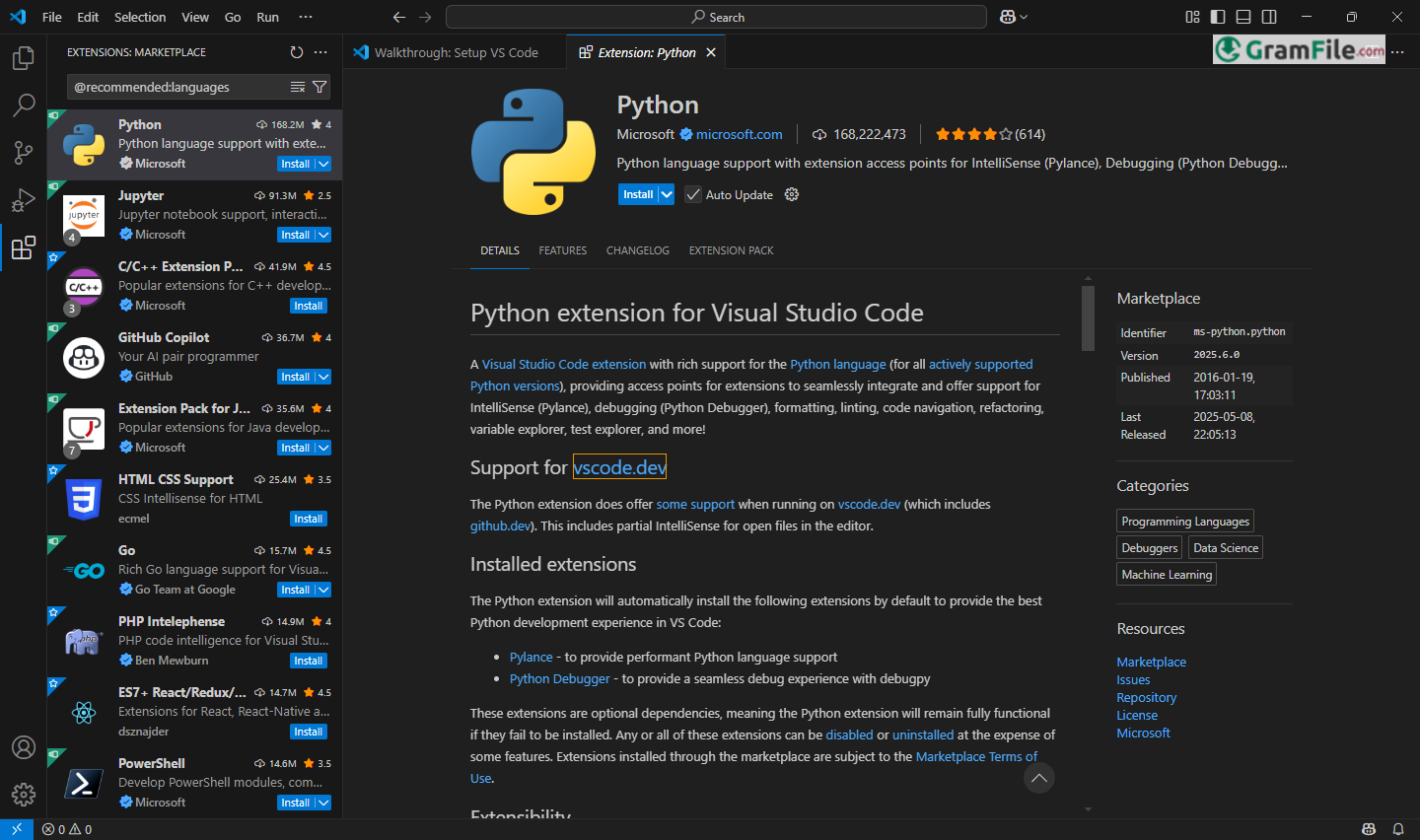
Task: Toggle the Primary Side Bar
Action: click(1218, 17)
